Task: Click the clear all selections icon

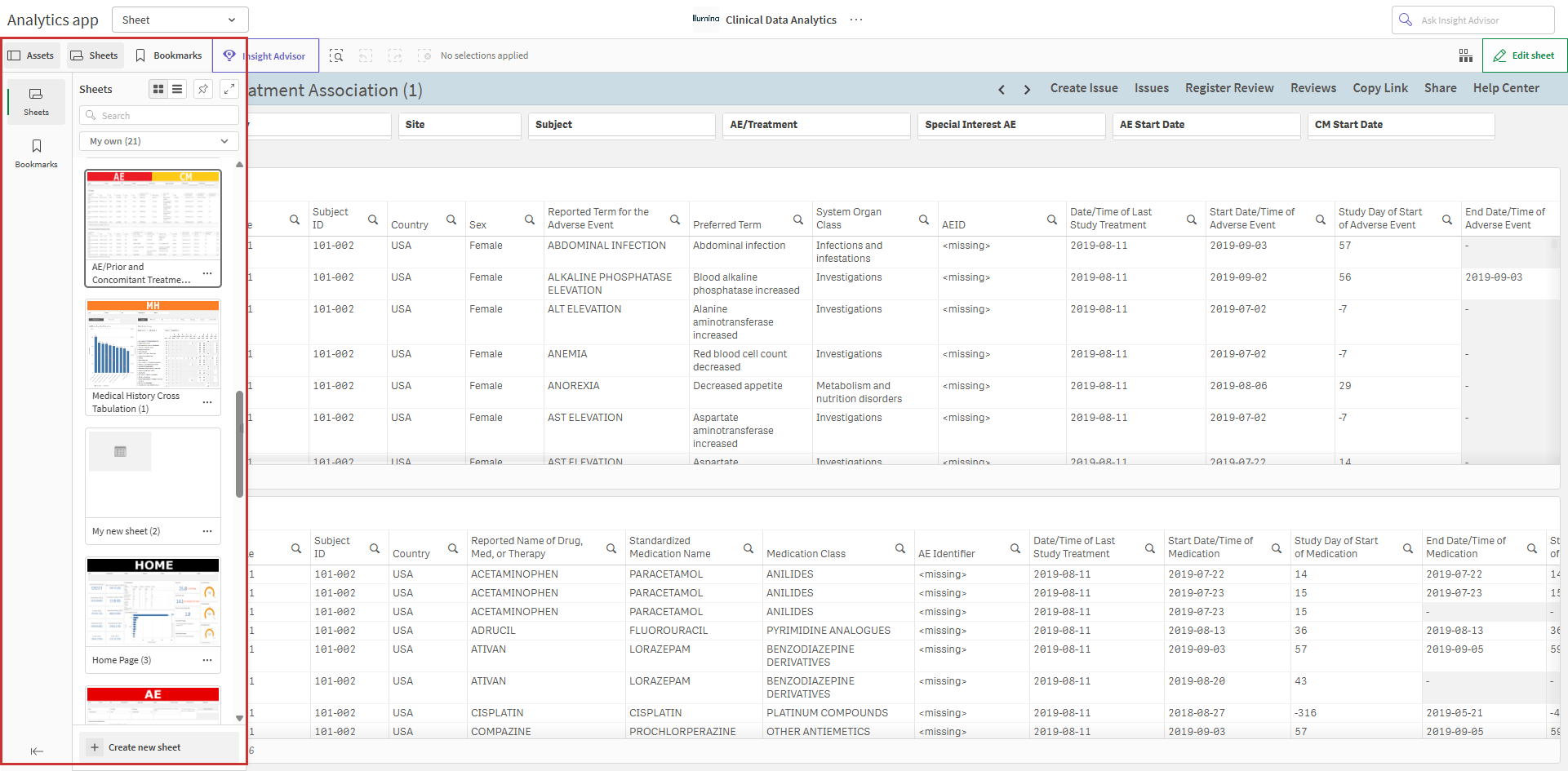Action: pyautogui.click(x=424, y=55)
